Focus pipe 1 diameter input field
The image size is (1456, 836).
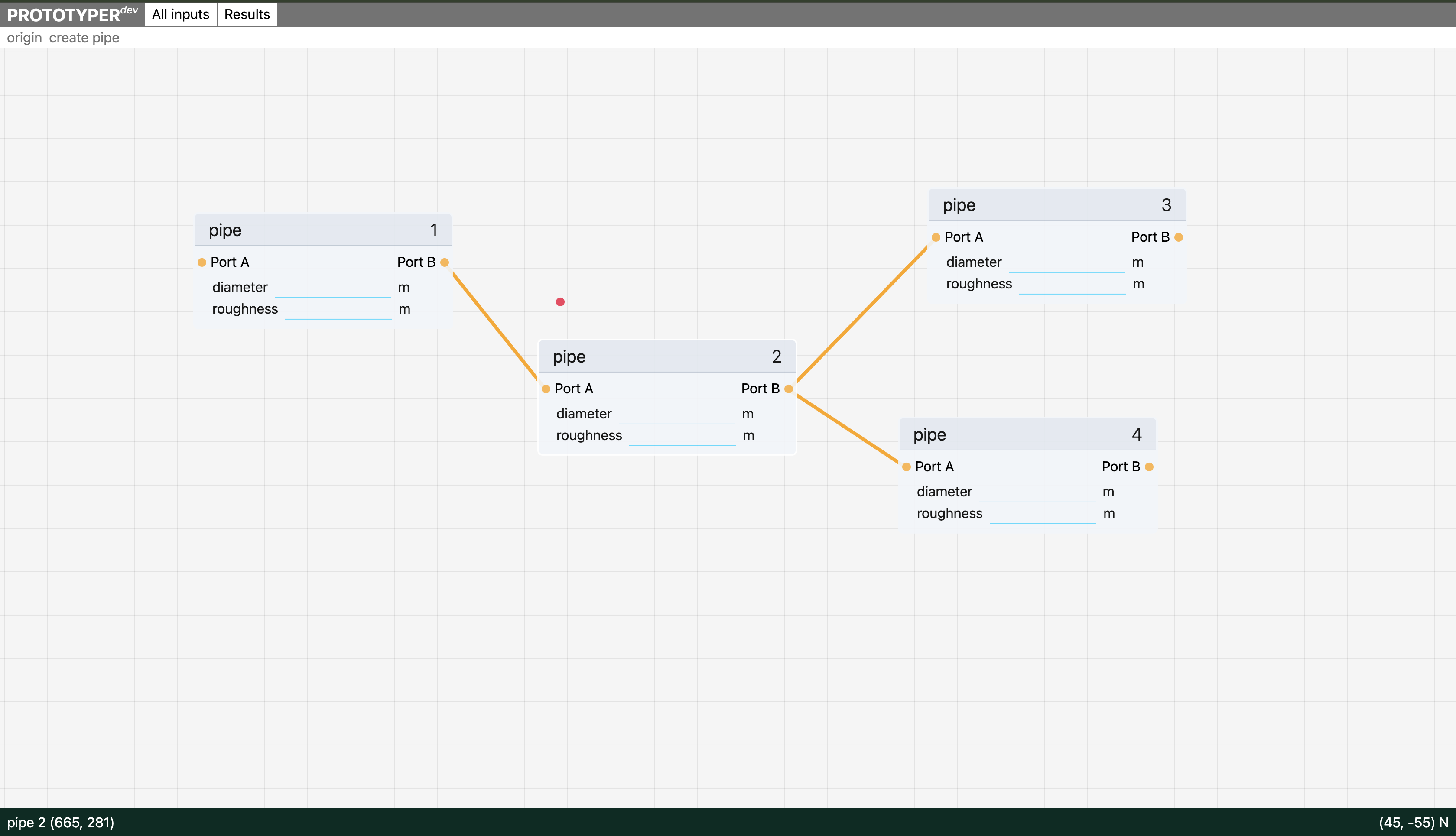pyautogui.click(x=332, y=288)
